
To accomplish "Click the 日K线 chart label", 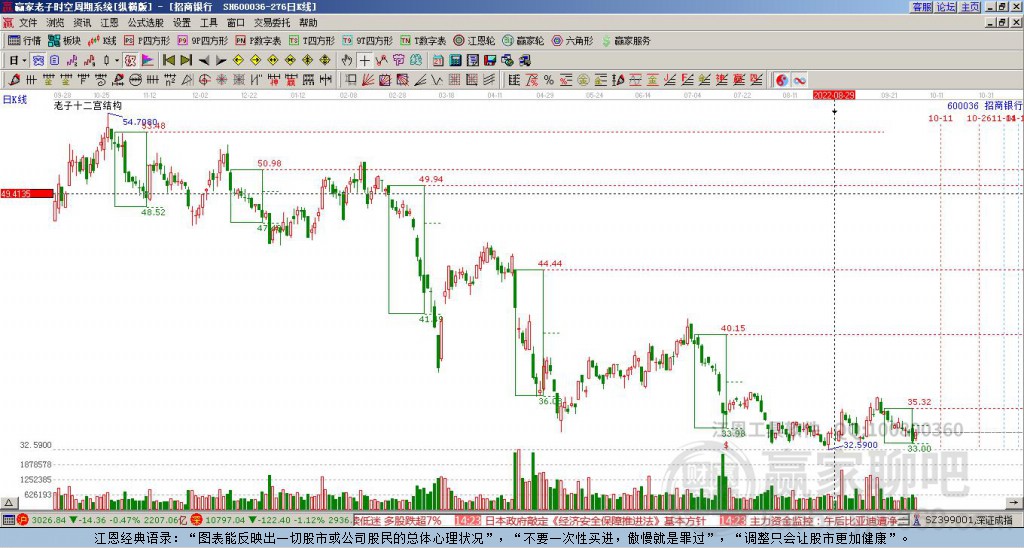I will [14, 100].
